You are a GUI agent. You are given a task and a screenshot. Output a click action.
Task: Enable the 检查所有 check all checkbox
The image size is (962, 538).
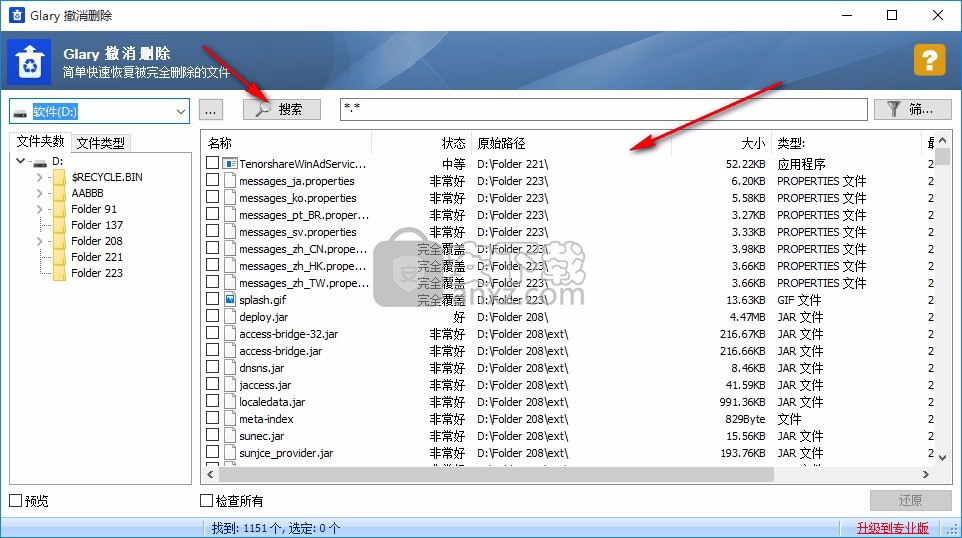tap(207, 501)
